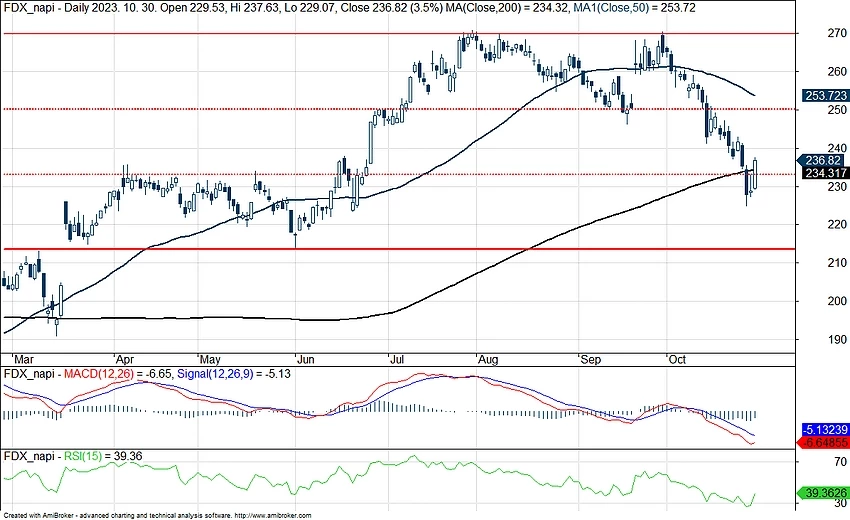The image size is (850, 520).
Task: Click the 253.723 MA50 price label
Action: pyautogui.click(x=826, y=95)
